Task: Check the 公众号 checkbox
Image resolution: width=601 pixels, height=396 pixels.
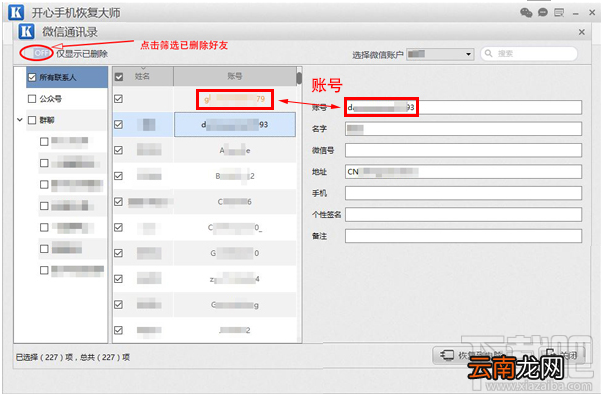Action: point(32,99)
